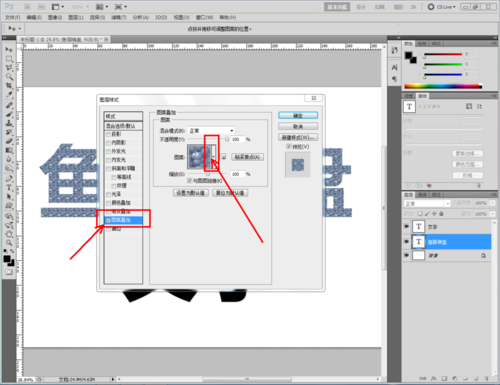This screenshot has height=385, width=500.
Task: Select the Horizontal Type tool
Action: (x=9, y=188)
